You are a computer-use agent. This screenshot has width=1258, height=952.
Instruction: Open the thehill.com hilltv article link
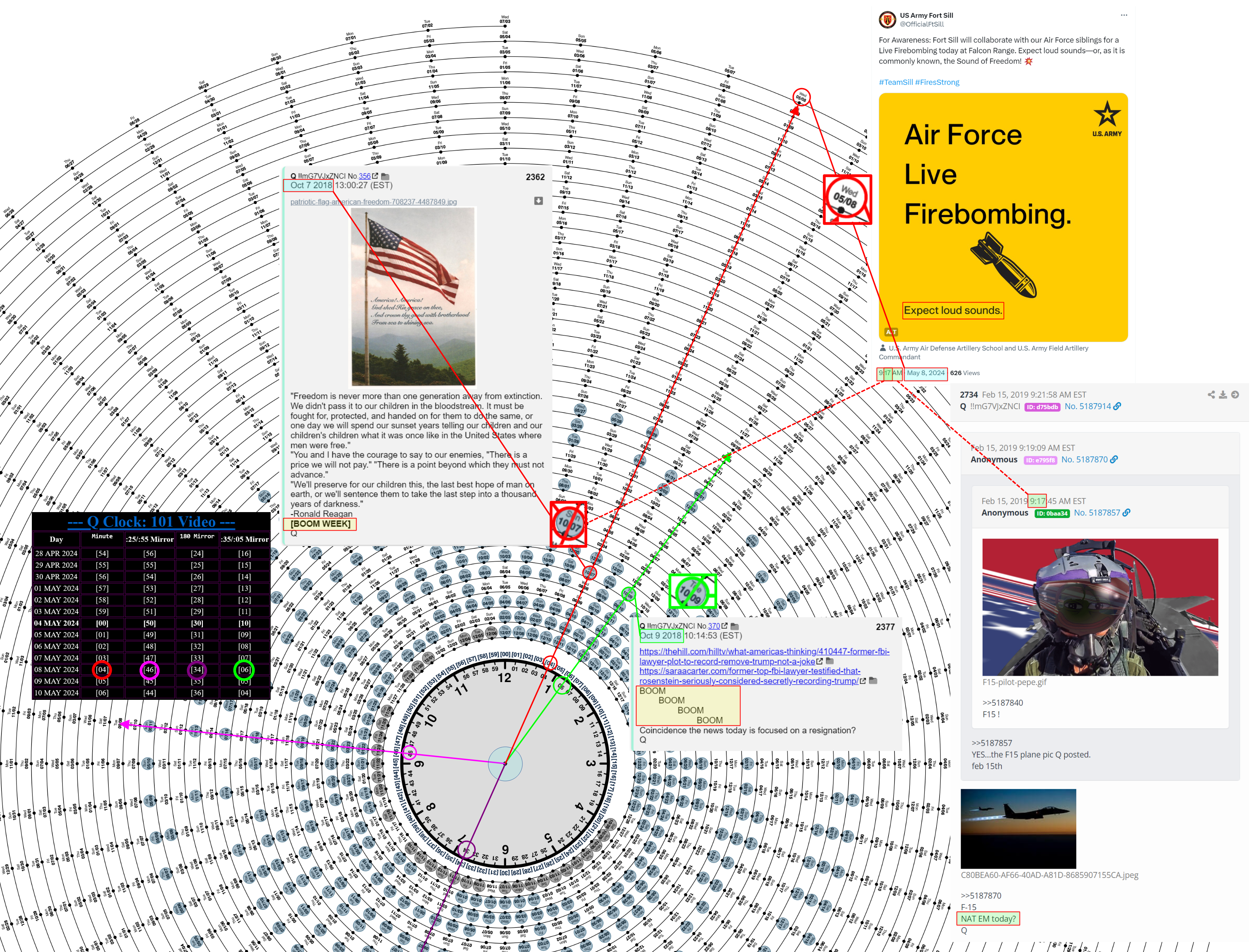pos(764,656)
